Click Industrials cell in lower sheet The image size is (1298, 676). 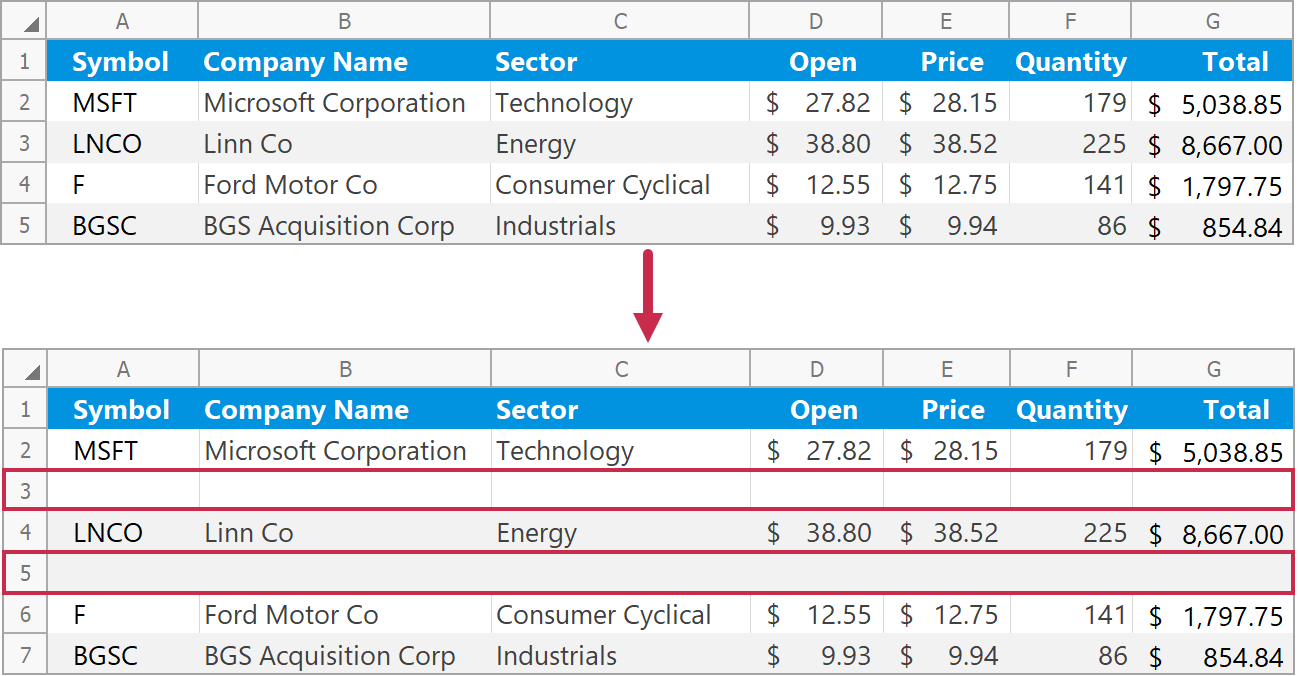click(x=556, y=656)
